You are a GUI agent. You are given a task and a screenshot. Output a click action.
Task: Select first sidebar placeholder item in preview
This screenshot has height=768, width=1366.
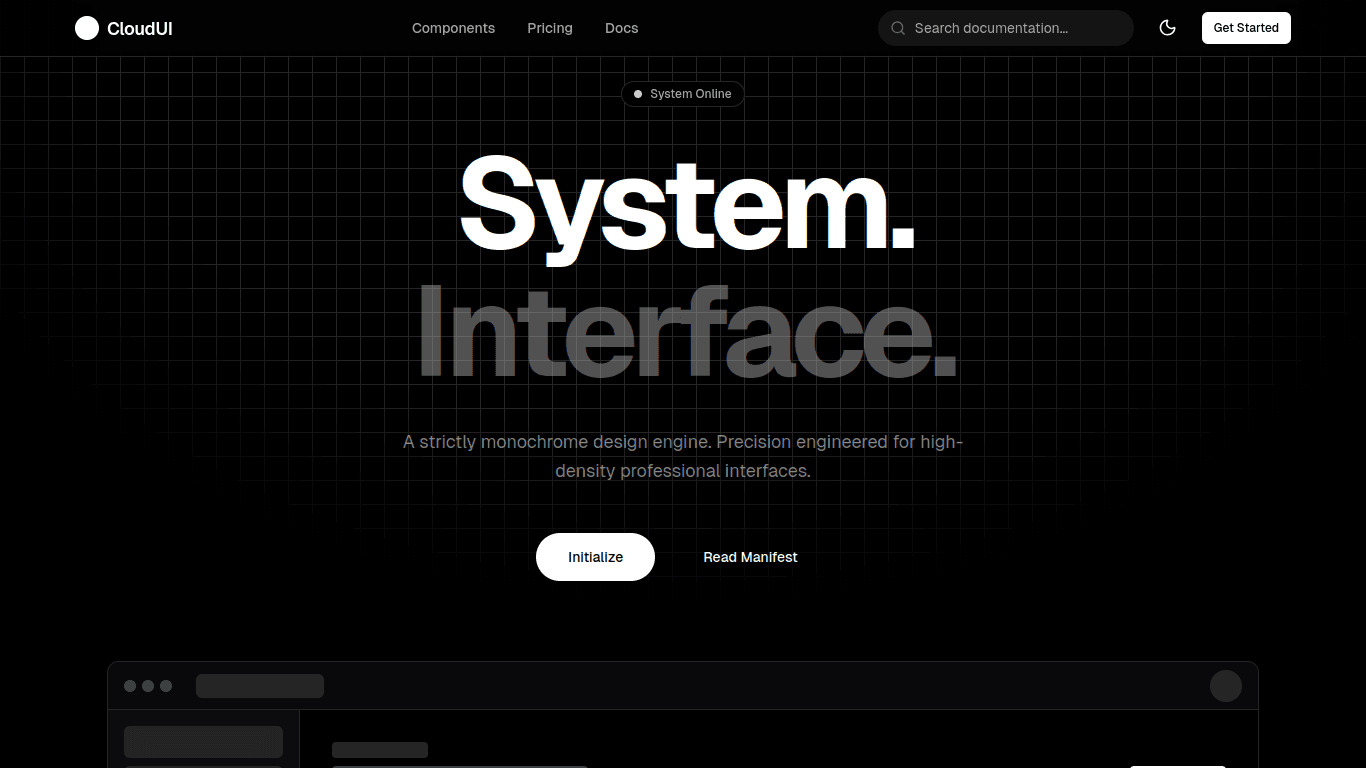pos(203,742)
